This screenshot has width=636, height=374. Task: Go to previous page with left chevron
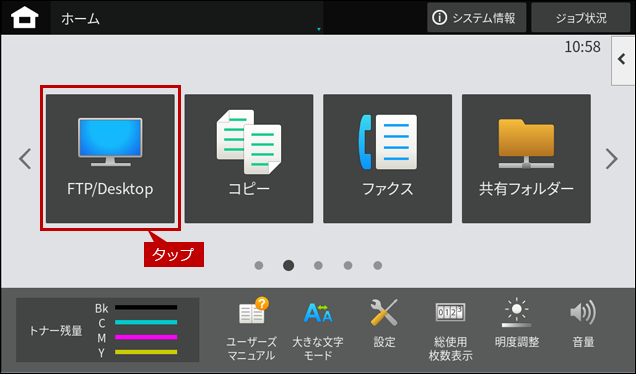pyautogui.click(x=25, y=159)
